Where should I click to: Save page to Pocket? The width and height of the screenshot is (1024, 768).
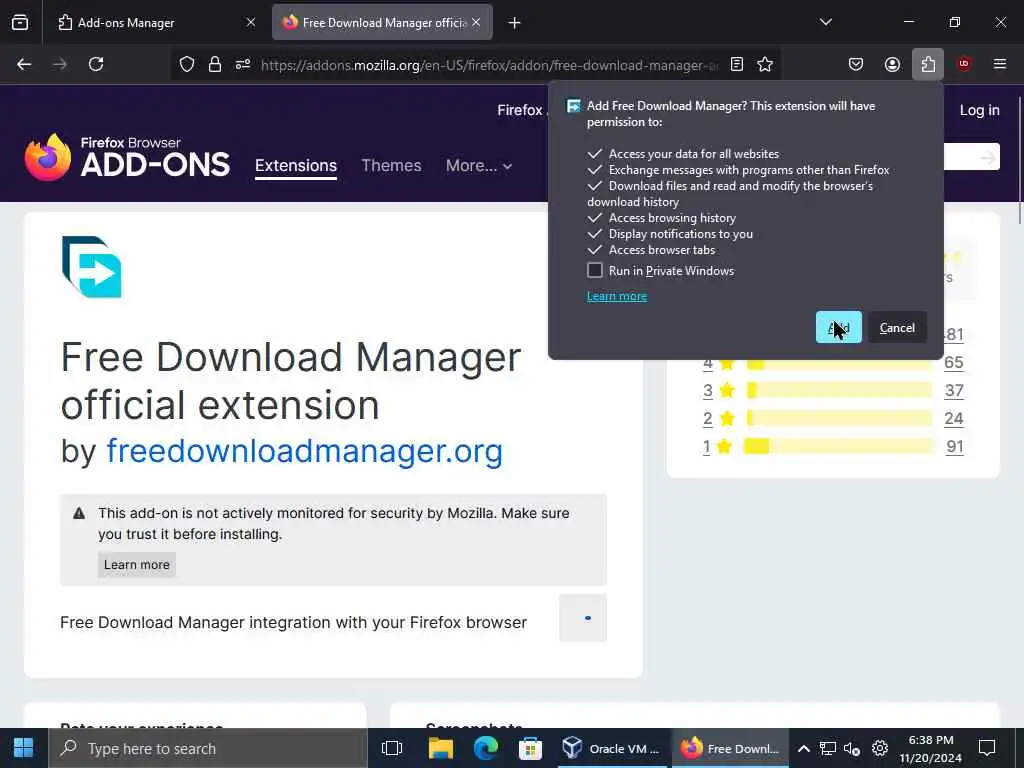(x=856, y=64)
